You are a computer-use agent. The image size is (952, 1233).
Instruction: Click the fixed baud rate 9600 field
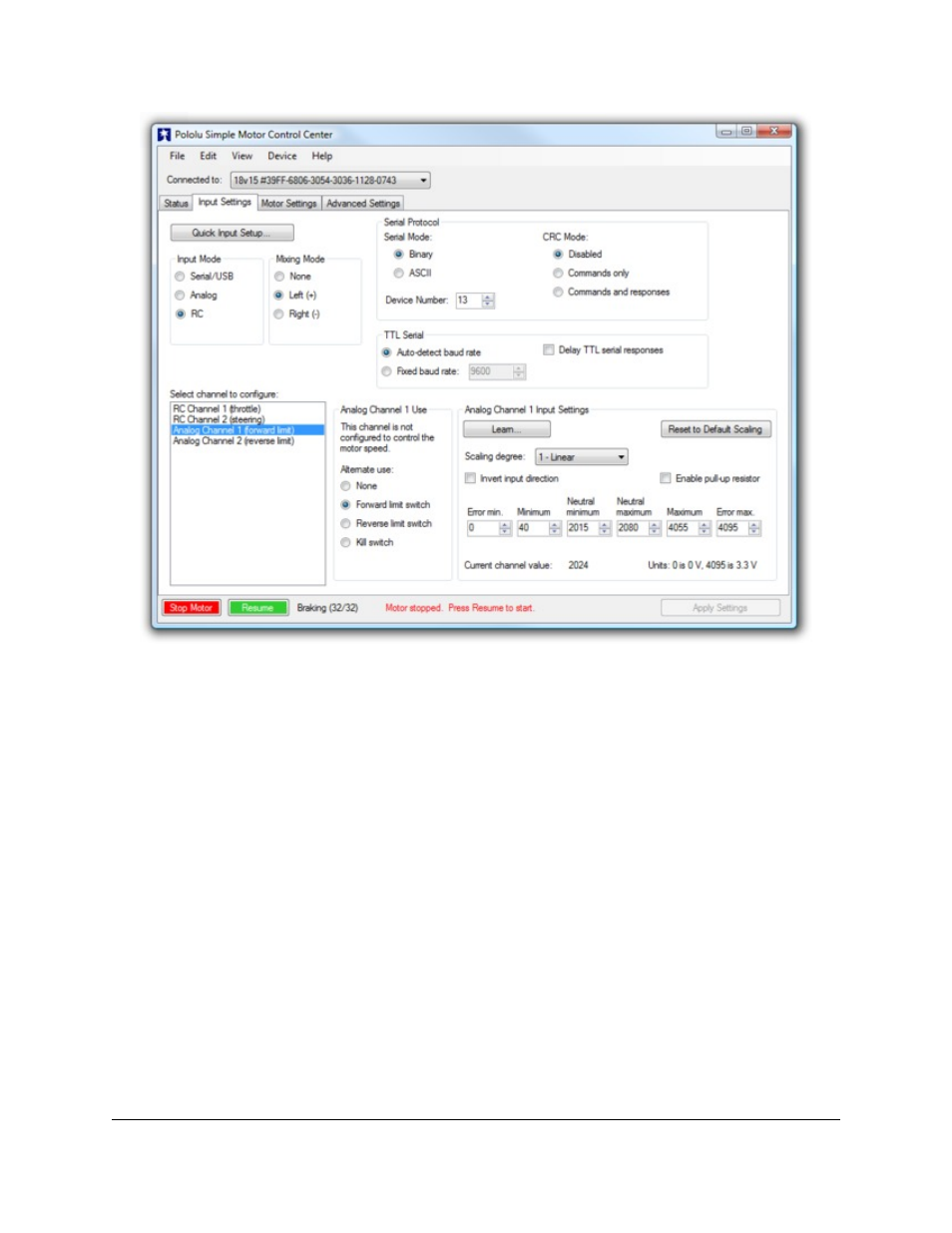pos(490,371)
